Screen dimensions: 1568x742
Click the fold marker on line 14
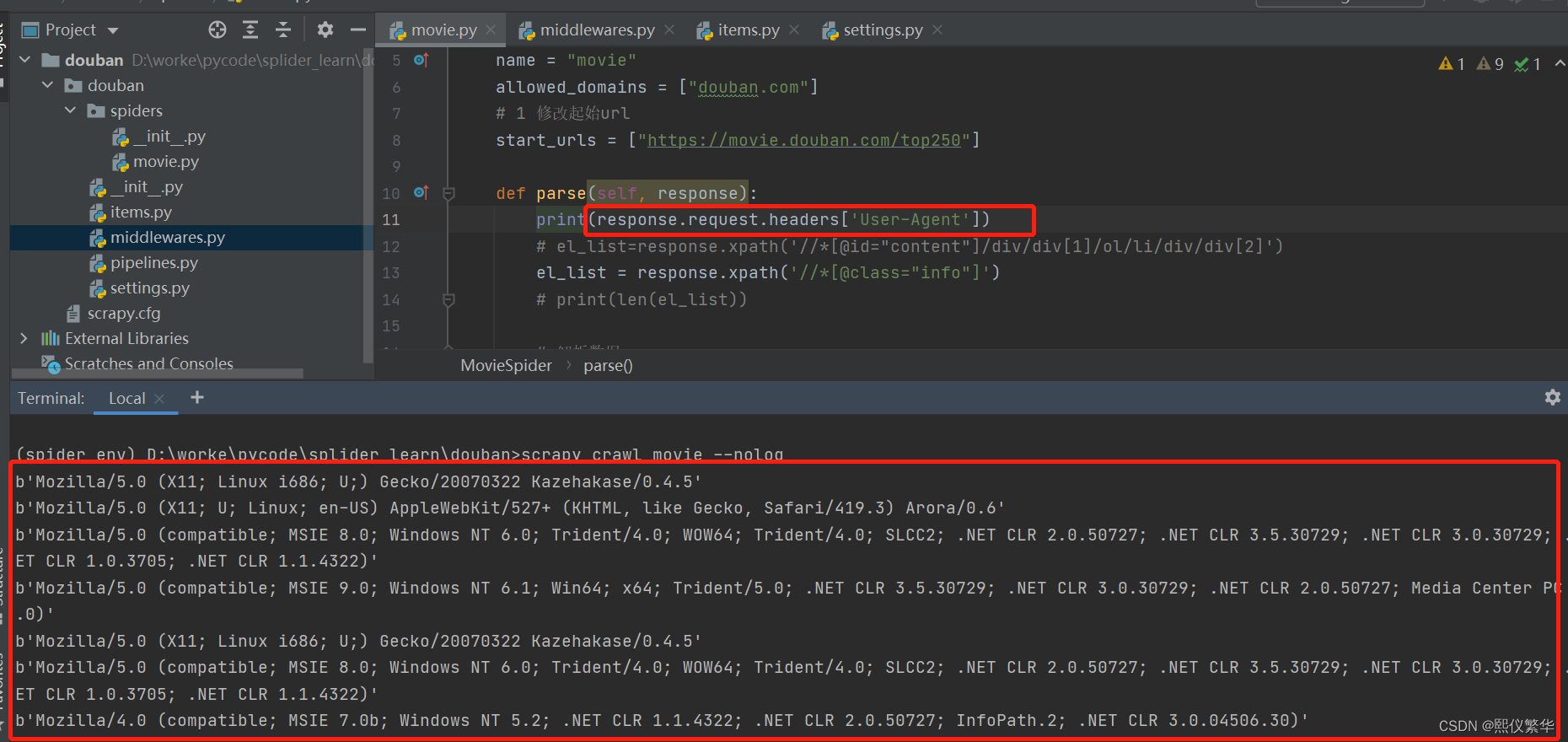[449, 299]
